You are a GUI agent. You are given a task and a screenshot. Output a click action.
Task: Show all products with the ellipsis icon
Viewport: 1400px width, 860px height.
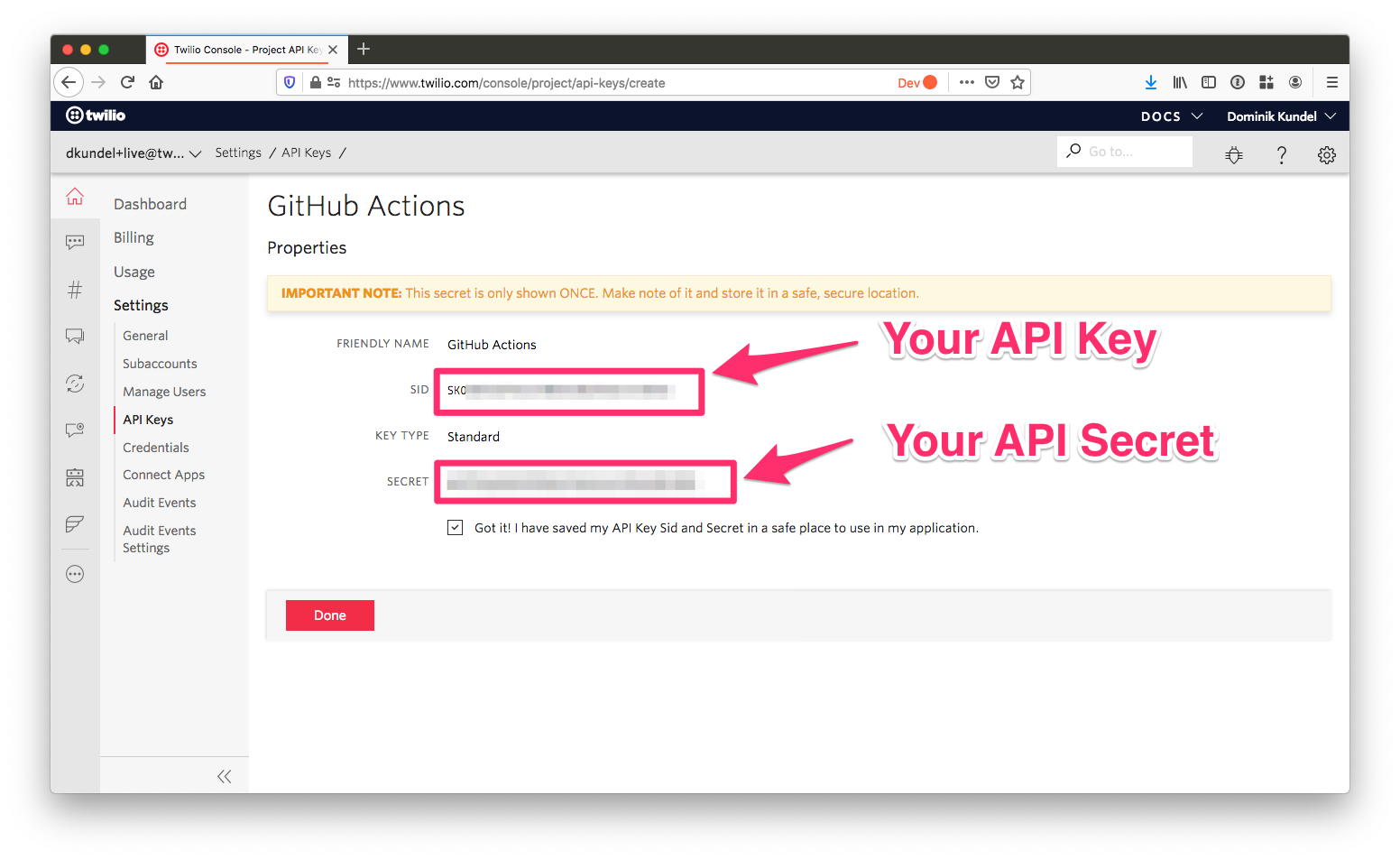tap(75, 574)
